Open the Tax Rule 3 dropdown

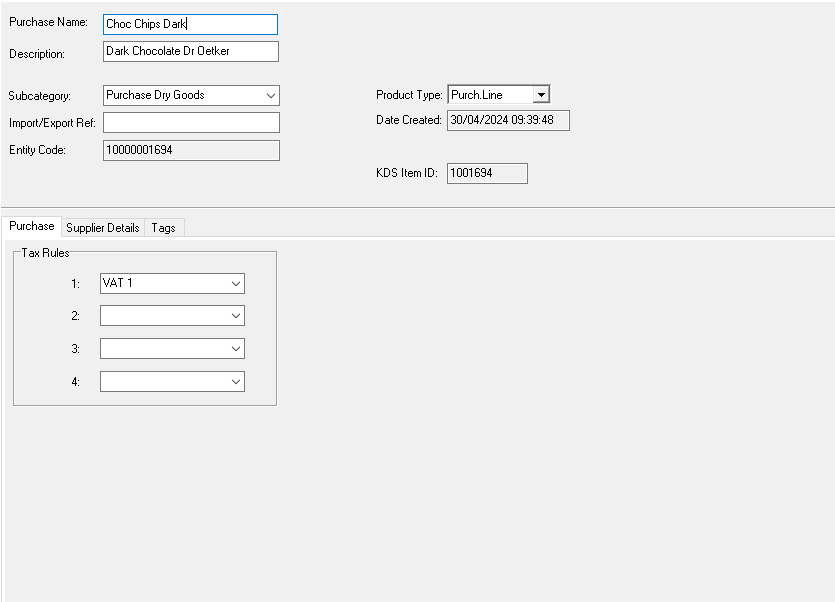point(172,349)
